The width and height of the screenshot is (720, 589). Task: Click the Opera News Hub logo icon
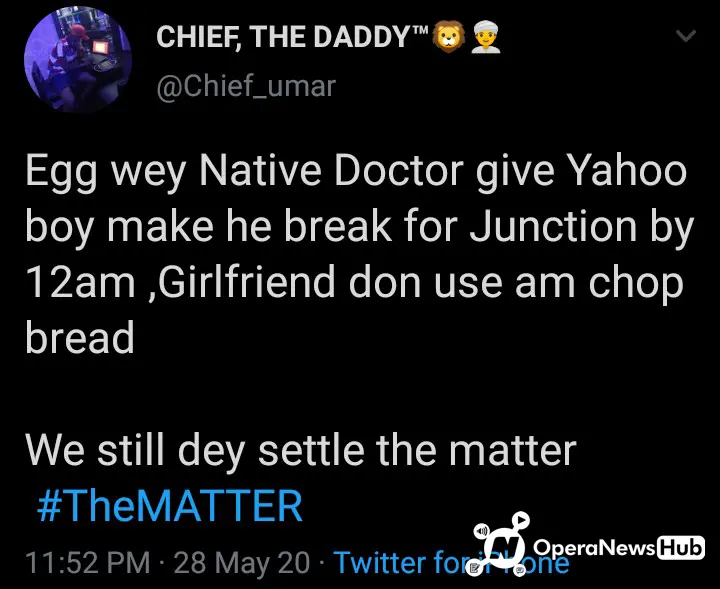501,544
